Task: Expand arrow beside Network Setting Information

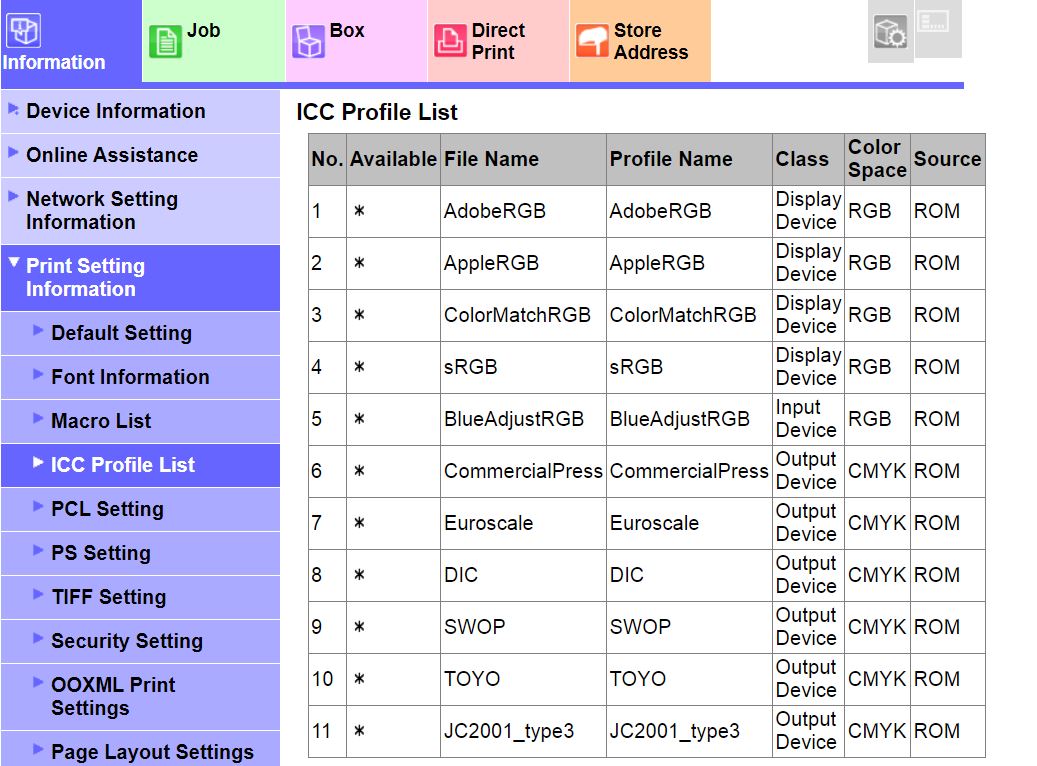Action: [13, 196]
